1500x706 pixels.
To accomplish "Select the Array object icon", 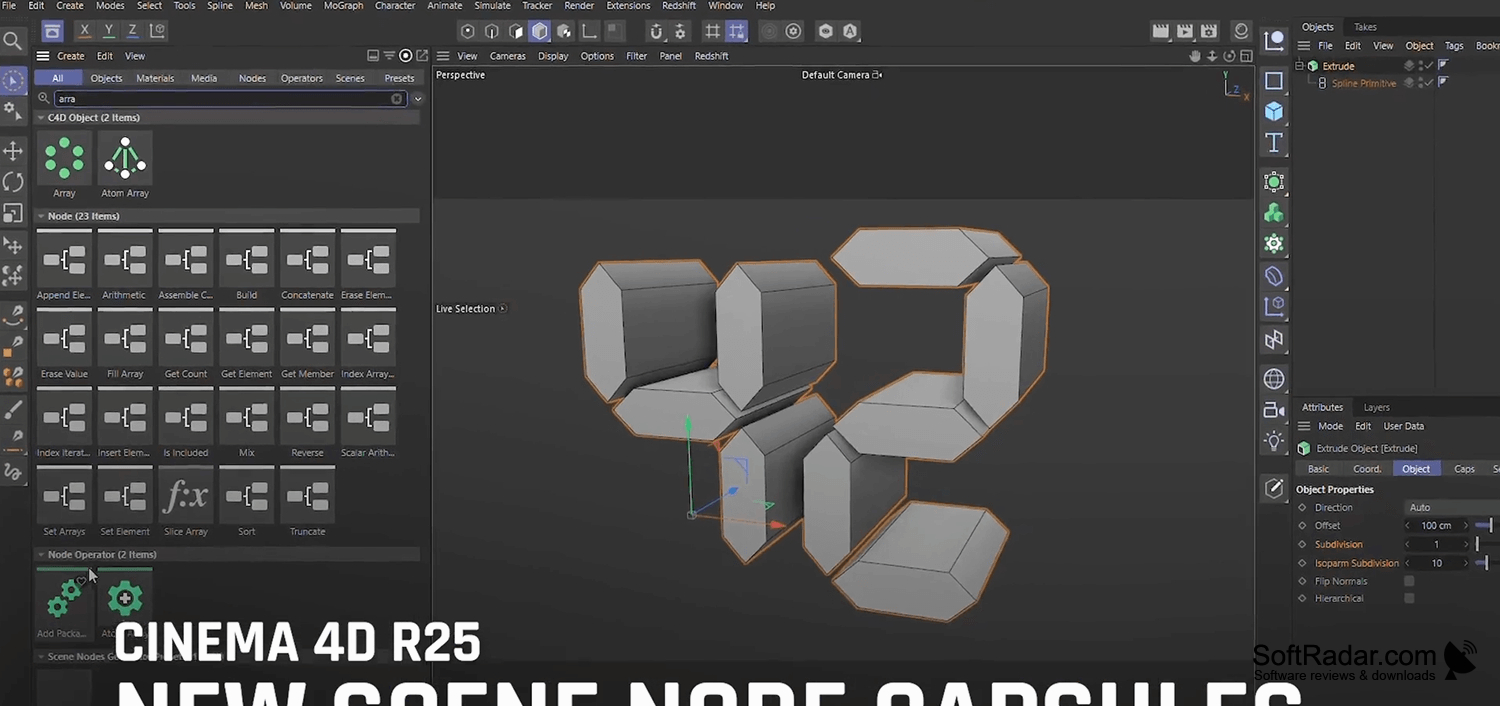I will (64, 159).
